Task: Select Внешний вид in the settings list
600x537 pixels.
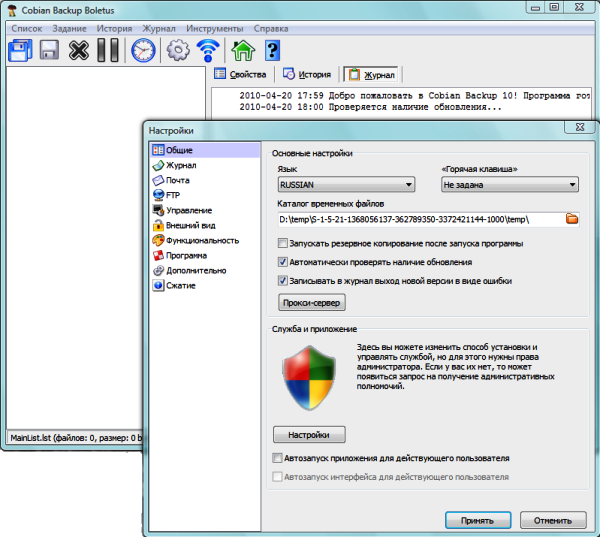Action: click(x=205, y=225)
